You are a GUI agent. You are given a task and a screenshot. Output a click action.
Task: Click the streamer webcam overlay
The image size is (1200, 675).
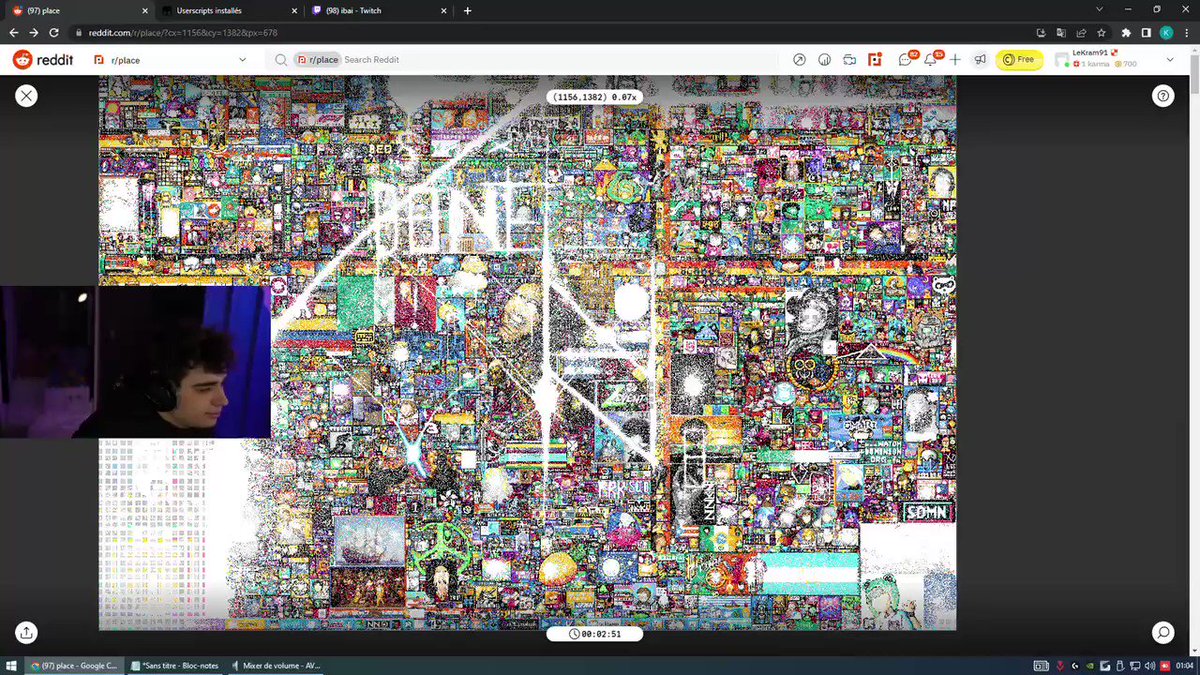pos(135,362)
